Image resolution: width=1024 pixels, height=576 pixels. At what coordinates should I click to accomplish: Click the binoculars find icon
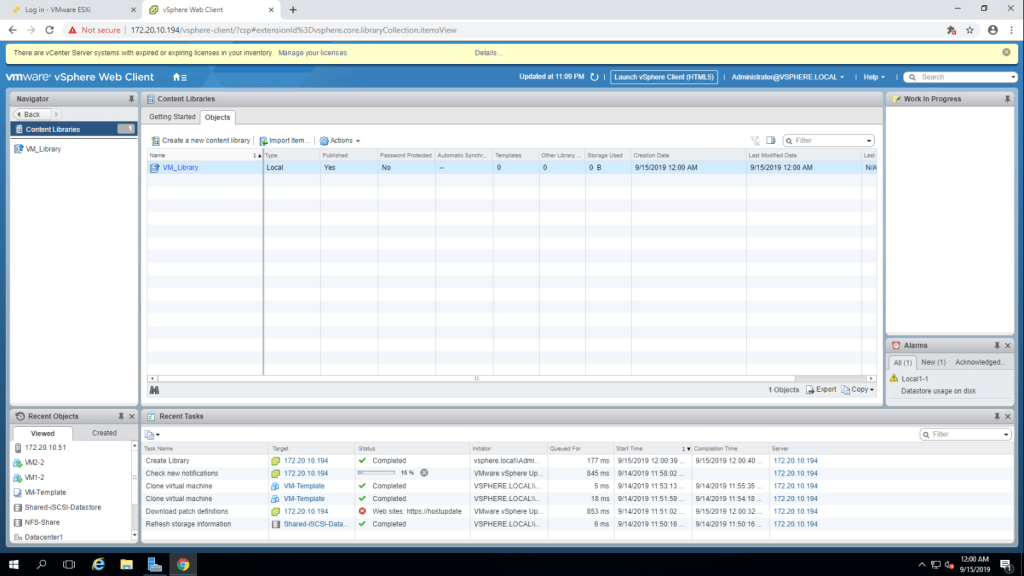click(154, 389)
